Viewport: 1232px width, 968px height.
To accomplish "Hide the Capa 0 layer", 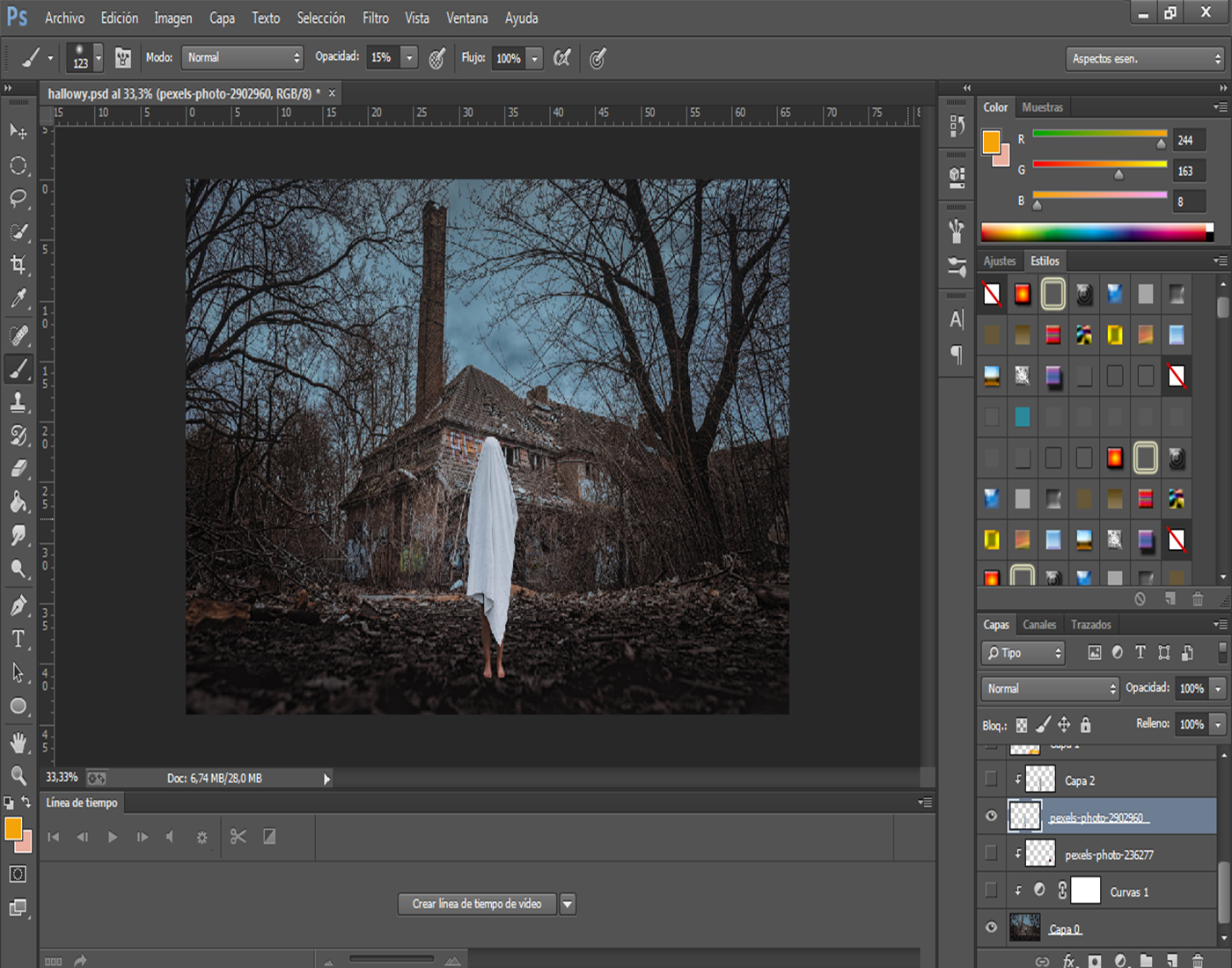I will pos(992,927).
